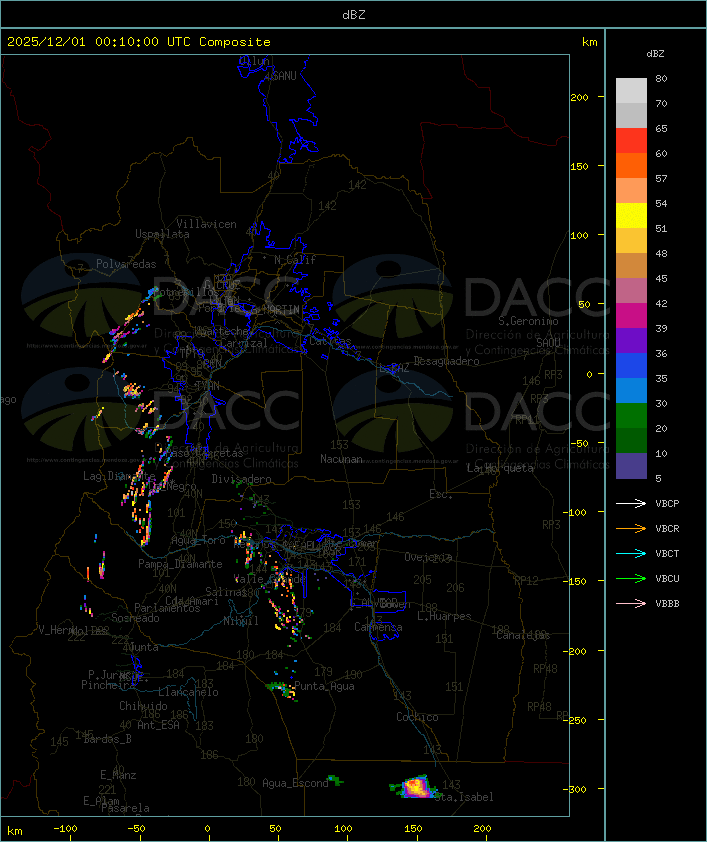This screenshot has width=707, height=842.
Task: Click the dBZ title at top center
Action: tap(354, 15)
